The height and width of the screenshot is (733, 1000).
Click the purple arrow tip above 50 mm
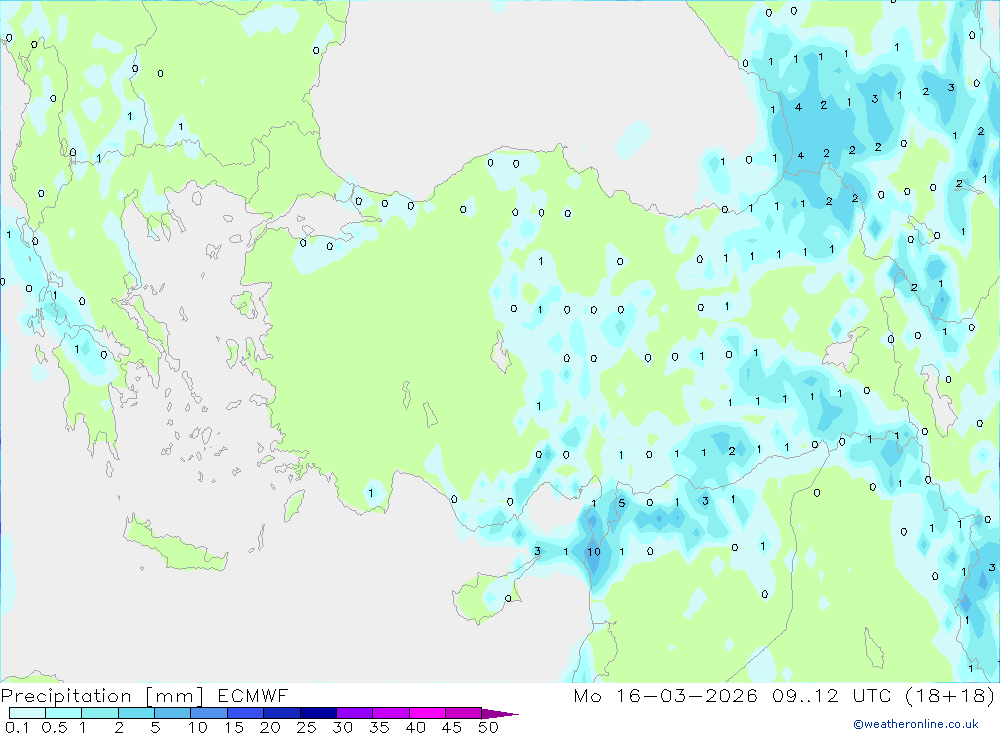(500, 713)
